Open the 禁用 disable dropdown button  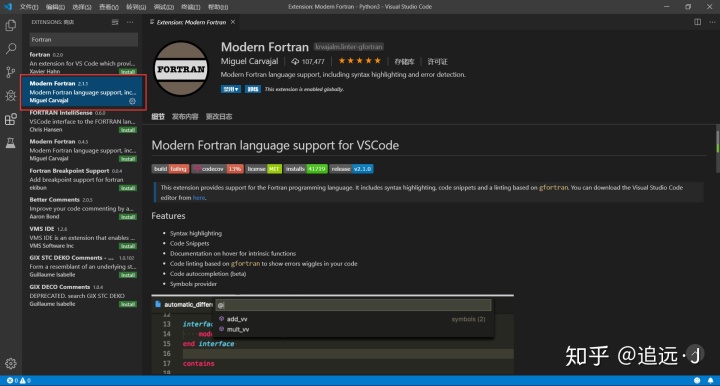231,89
